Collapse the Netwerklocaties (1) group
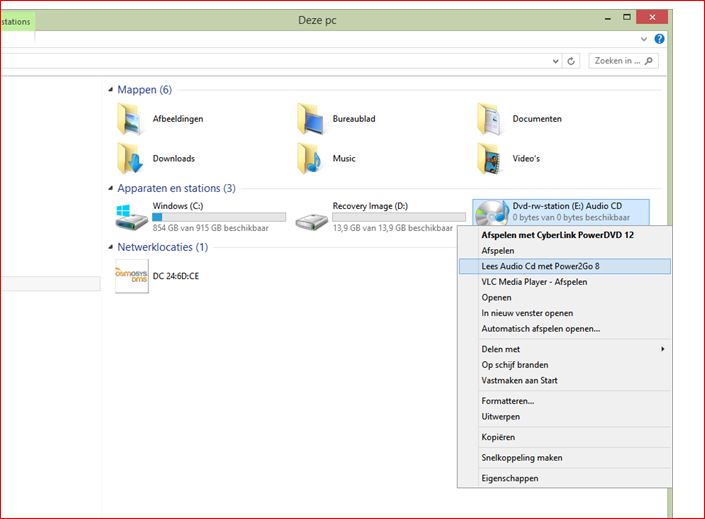Viewport: 705px width, 519px height. click(x=111, y=247)
